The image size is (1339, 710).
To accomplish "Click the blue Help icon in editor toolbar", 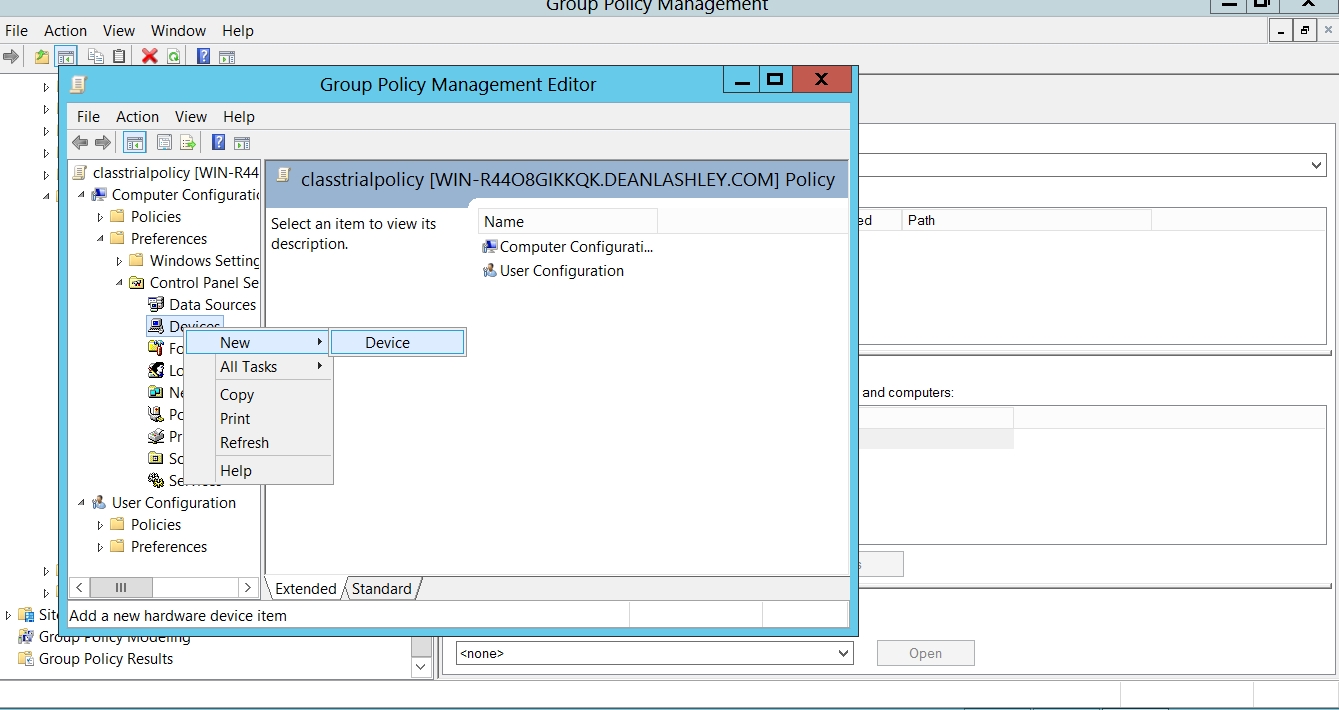I will [x=218, y=143].
